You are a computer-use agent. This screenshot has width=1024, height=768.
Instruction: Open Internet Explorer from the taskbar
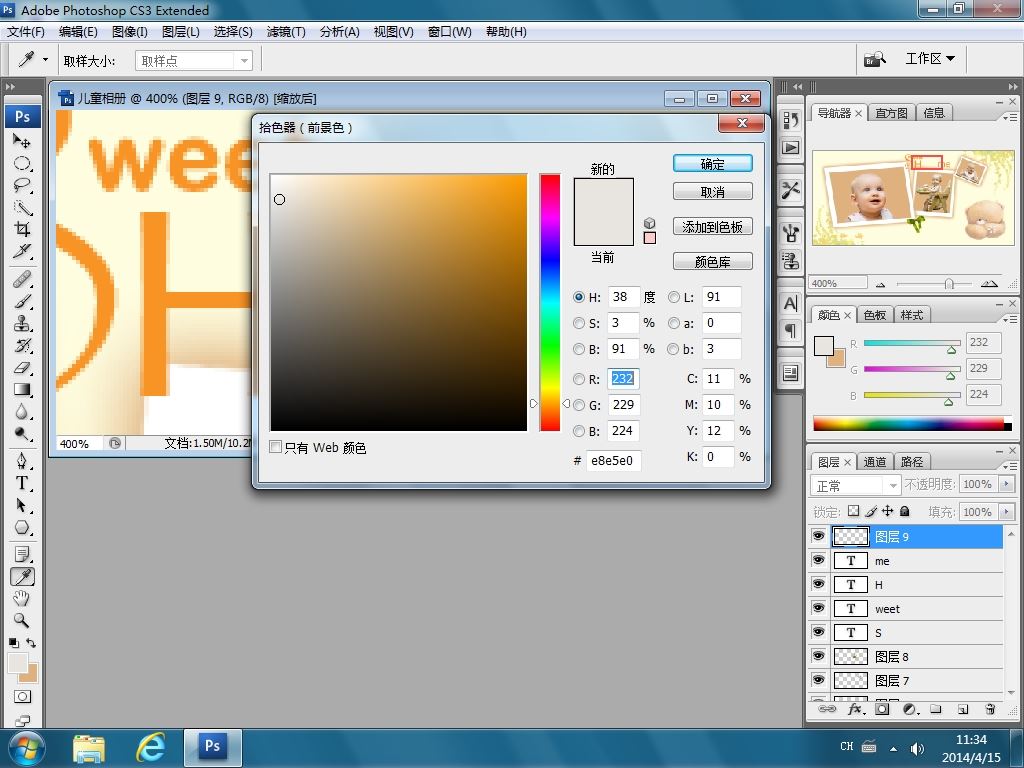click(150, 748)
